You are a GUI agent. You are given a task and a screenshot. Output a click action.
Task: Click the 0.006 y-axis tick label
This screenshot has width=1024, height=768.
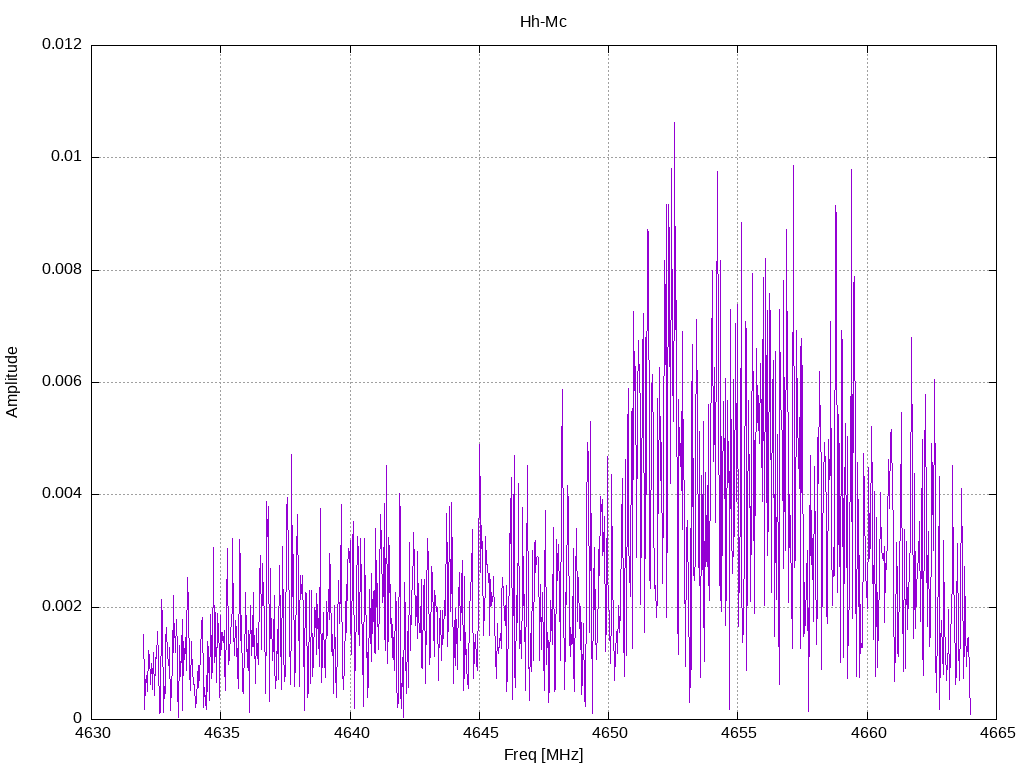[x=62, y=381]
